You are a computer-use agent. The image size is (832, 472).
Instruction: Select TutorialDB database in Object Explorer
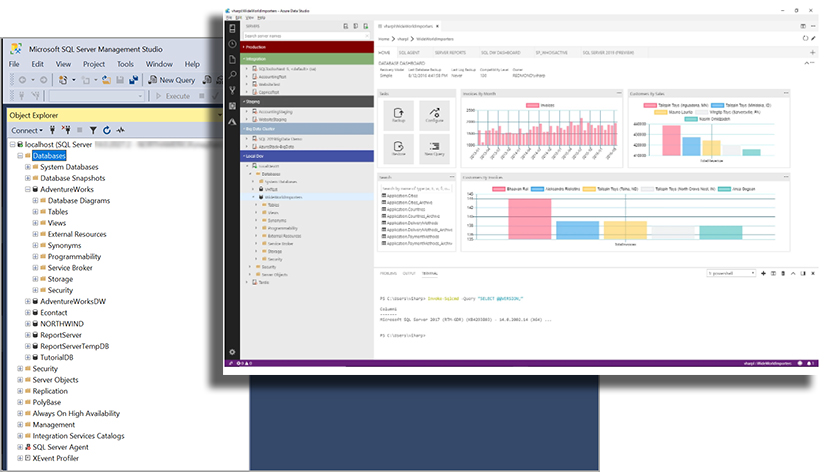tap(57, 357)
